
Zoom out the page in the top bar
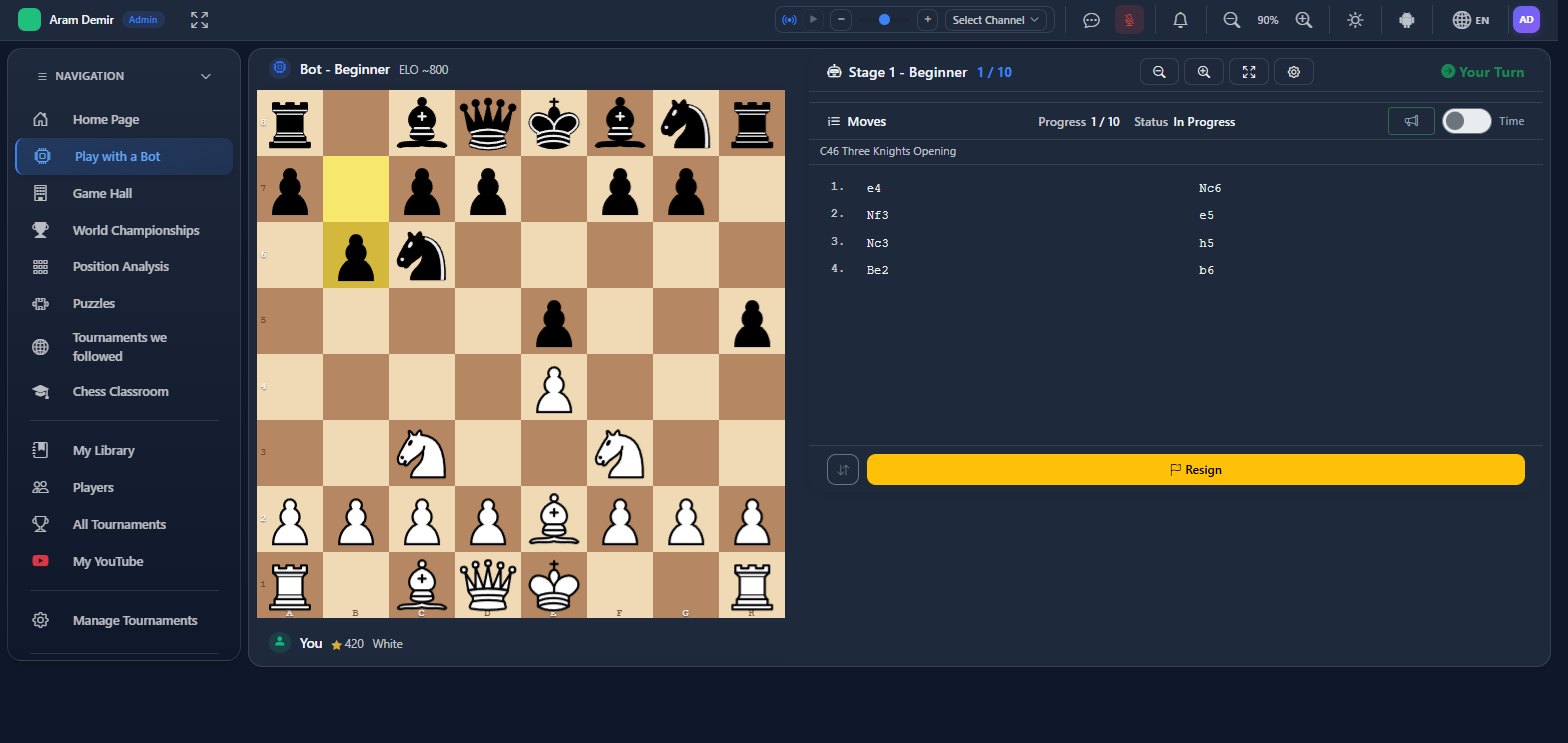pyautogui.click(x=1232, y=20)
